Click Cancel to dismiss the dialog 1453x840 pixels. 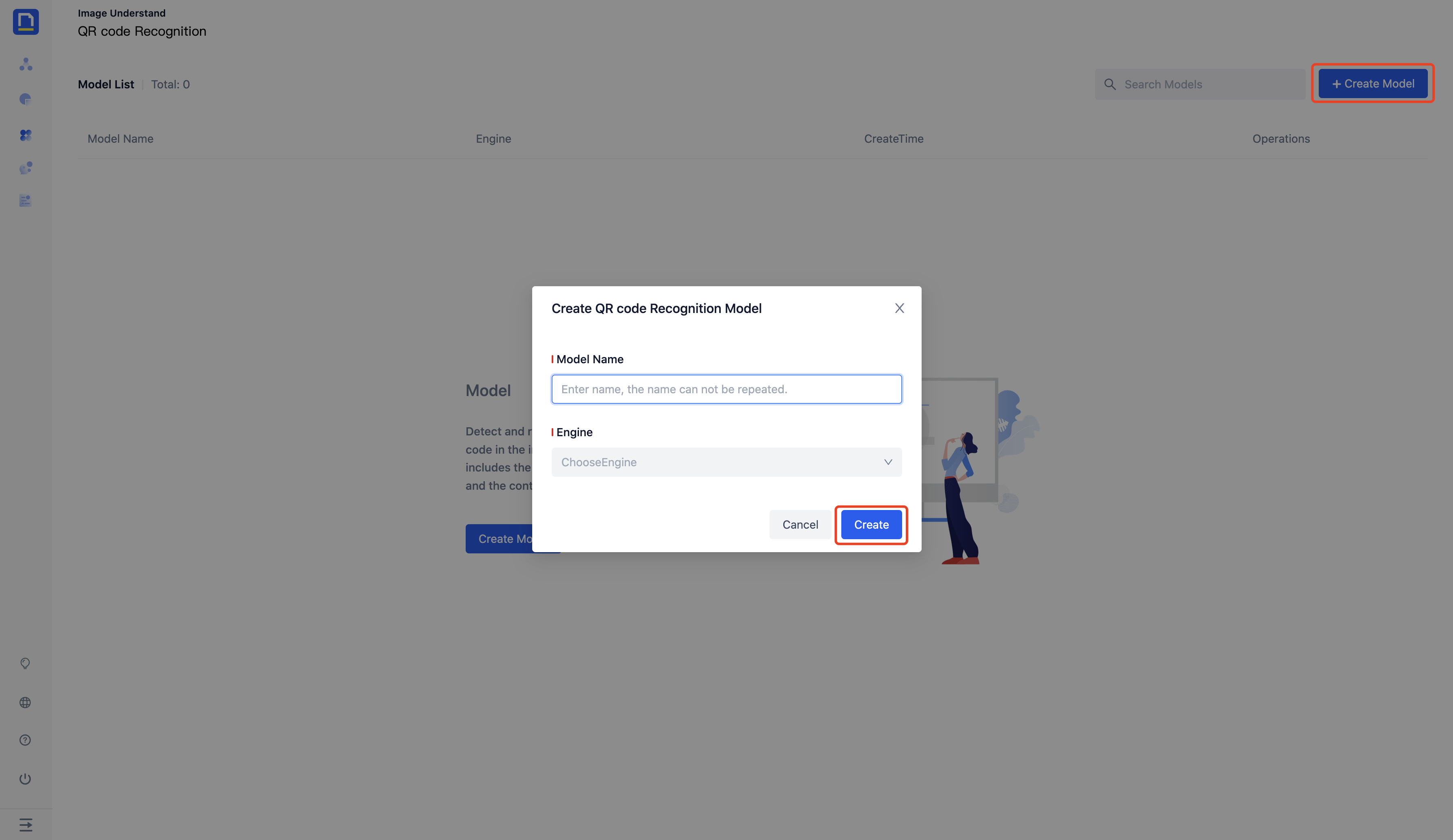point(799,524)
